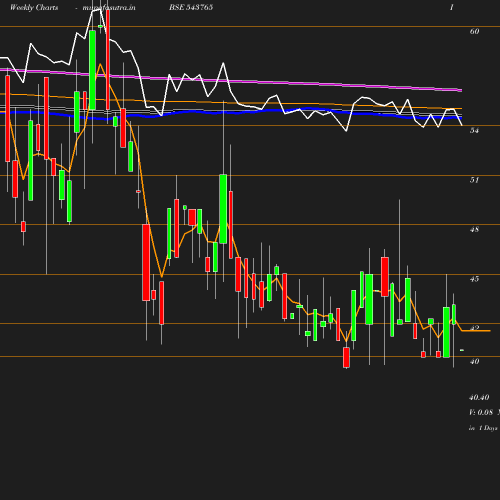This screenshot has height=500, width=500.
Task: Click the 40 price axis label
Action: [474, 361]
